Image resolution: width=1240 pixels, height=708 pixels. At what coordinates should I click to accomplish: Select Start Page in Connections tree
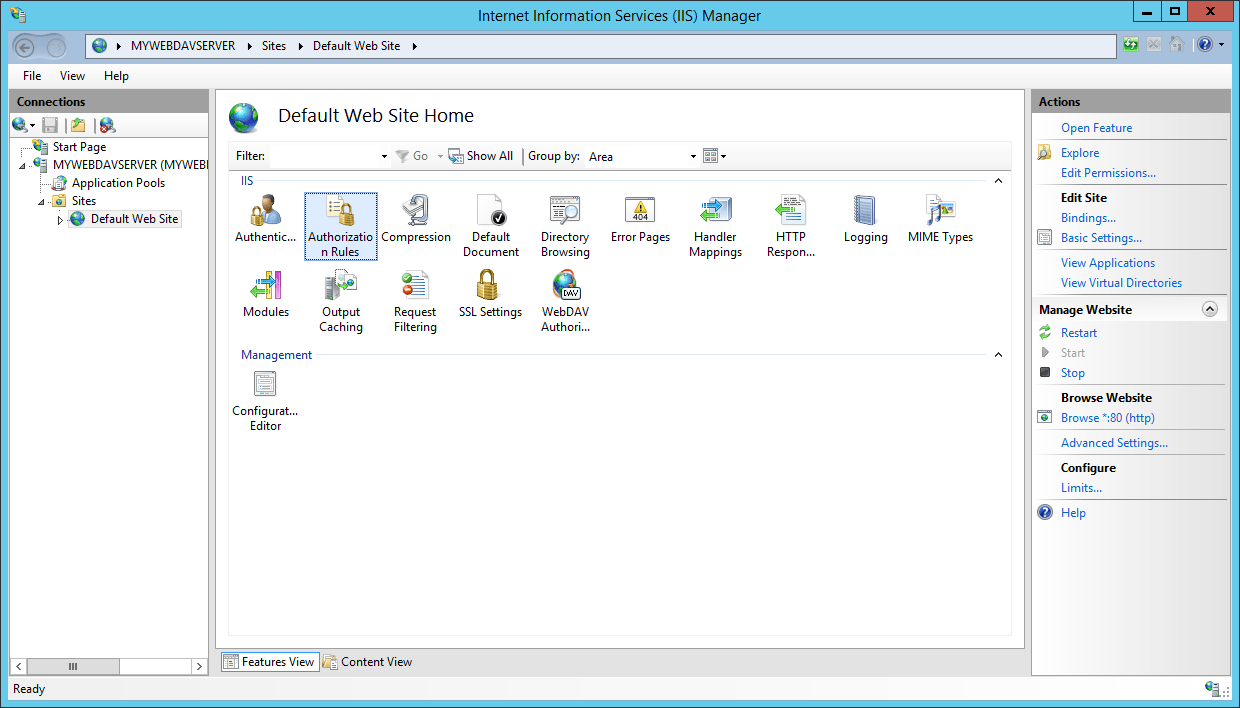click(x=79, y=147)
